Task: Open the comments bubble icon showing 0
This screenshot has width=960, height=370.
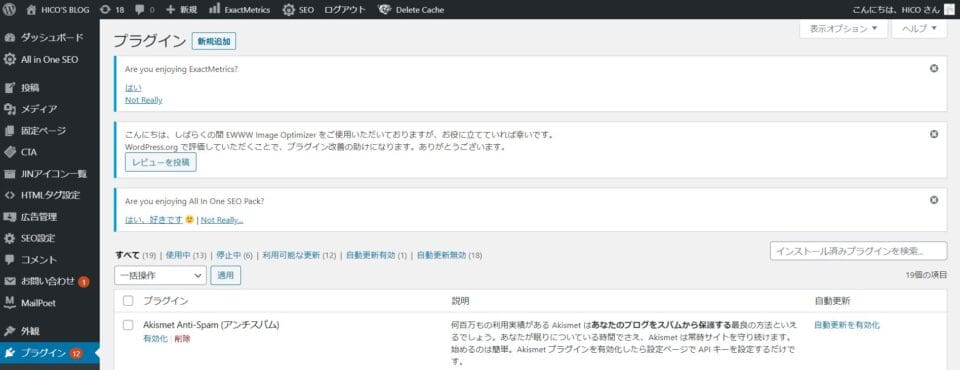Action: pos(144,9)
